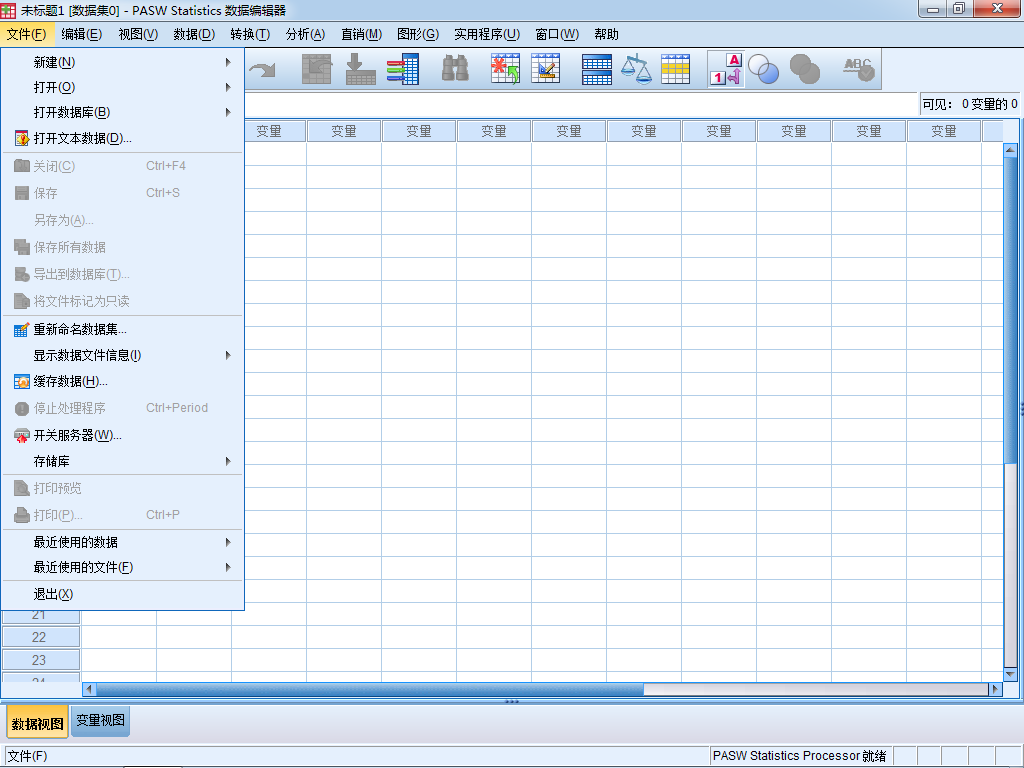Expand the 打开(O) submenu
This screenshot has height=768, width=1024.
123,88
